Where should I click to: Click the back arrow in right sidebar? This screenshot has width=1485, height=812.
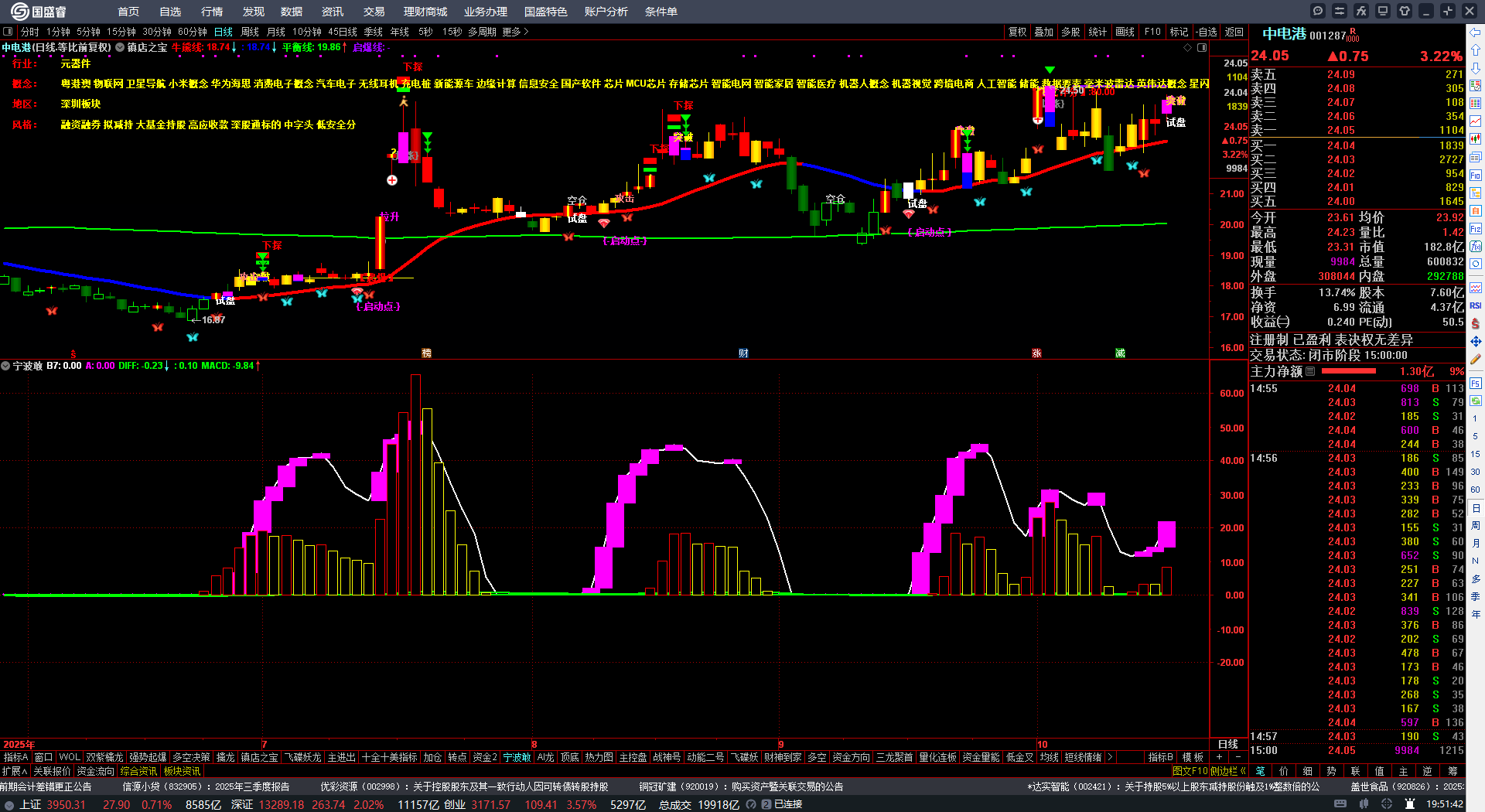pos(1476,32)
